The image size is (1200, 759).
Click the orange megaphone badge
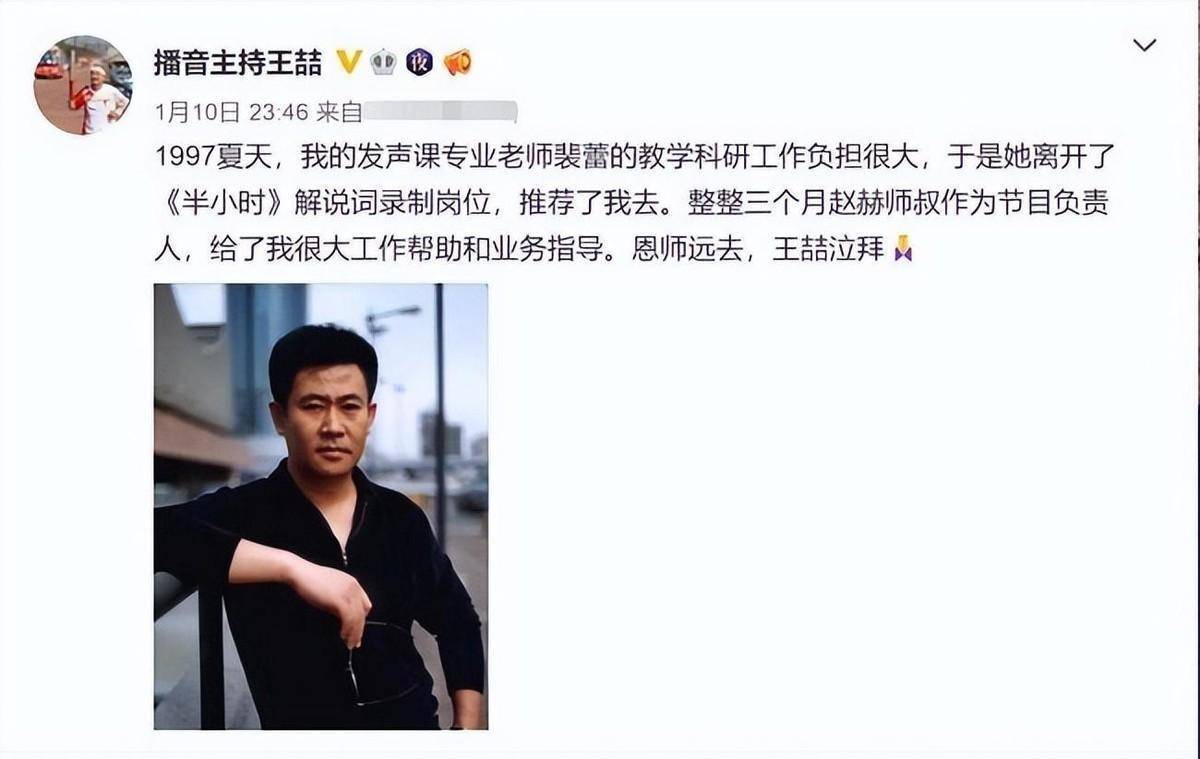457,62
